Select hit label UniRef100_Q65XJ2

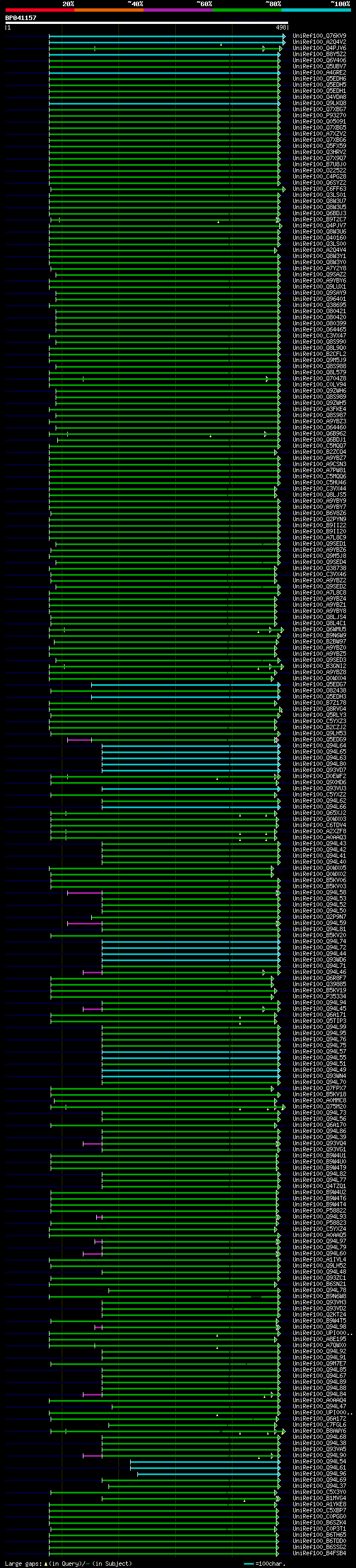(319, 813)
